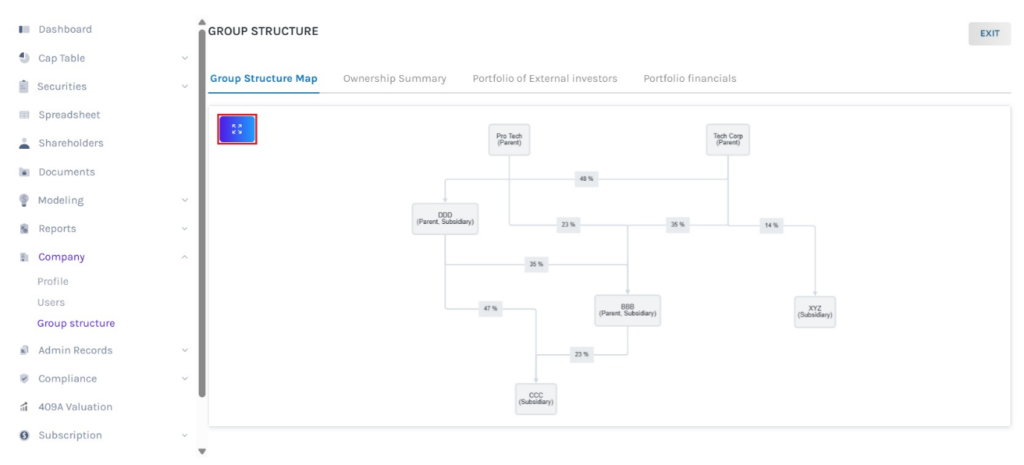Select the BBB node in structure map
1024x465 pixels.
(x=627, y=310)
